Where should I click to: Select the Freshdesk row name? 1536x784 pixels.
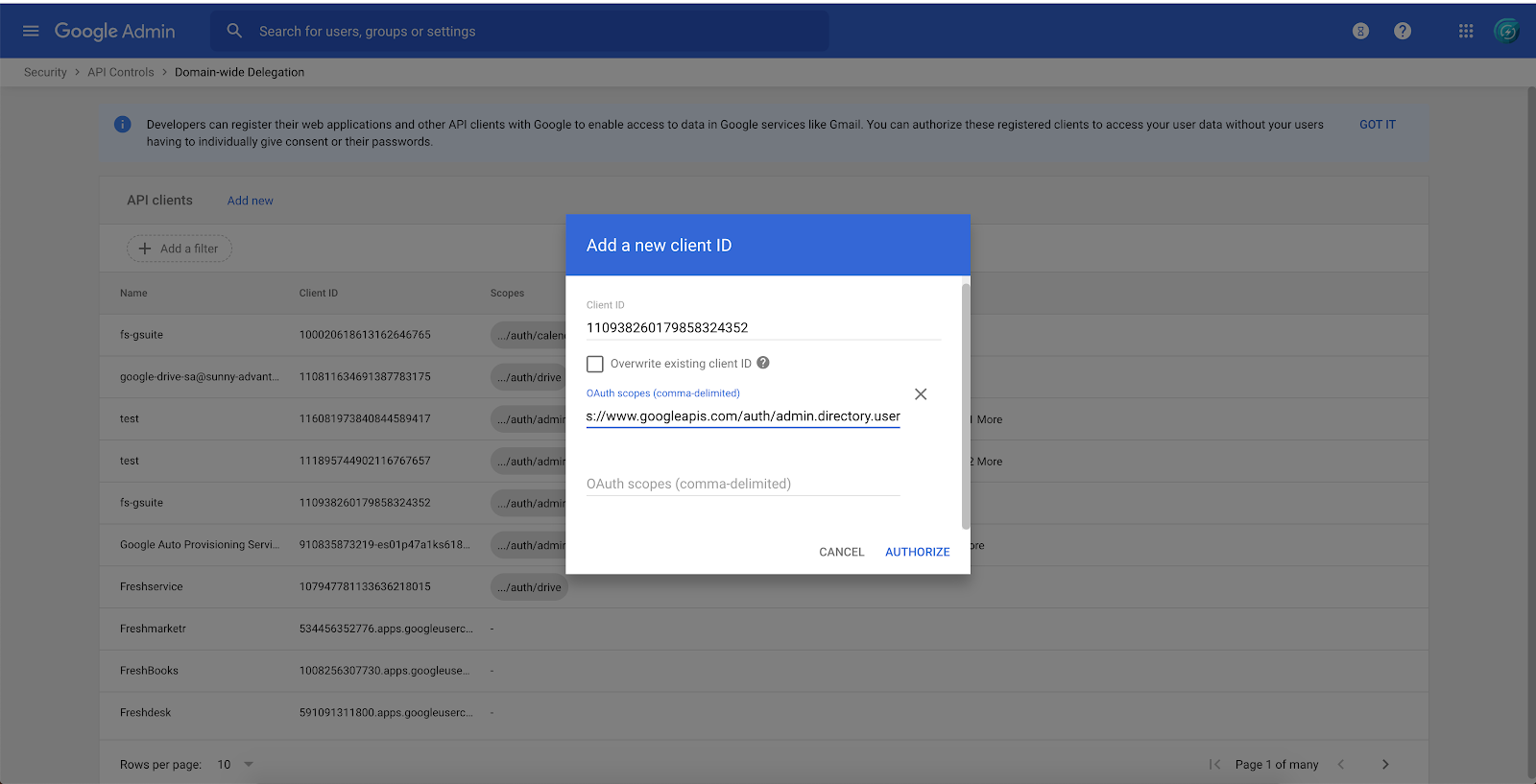pyautogui.click(x=145, y=713)
